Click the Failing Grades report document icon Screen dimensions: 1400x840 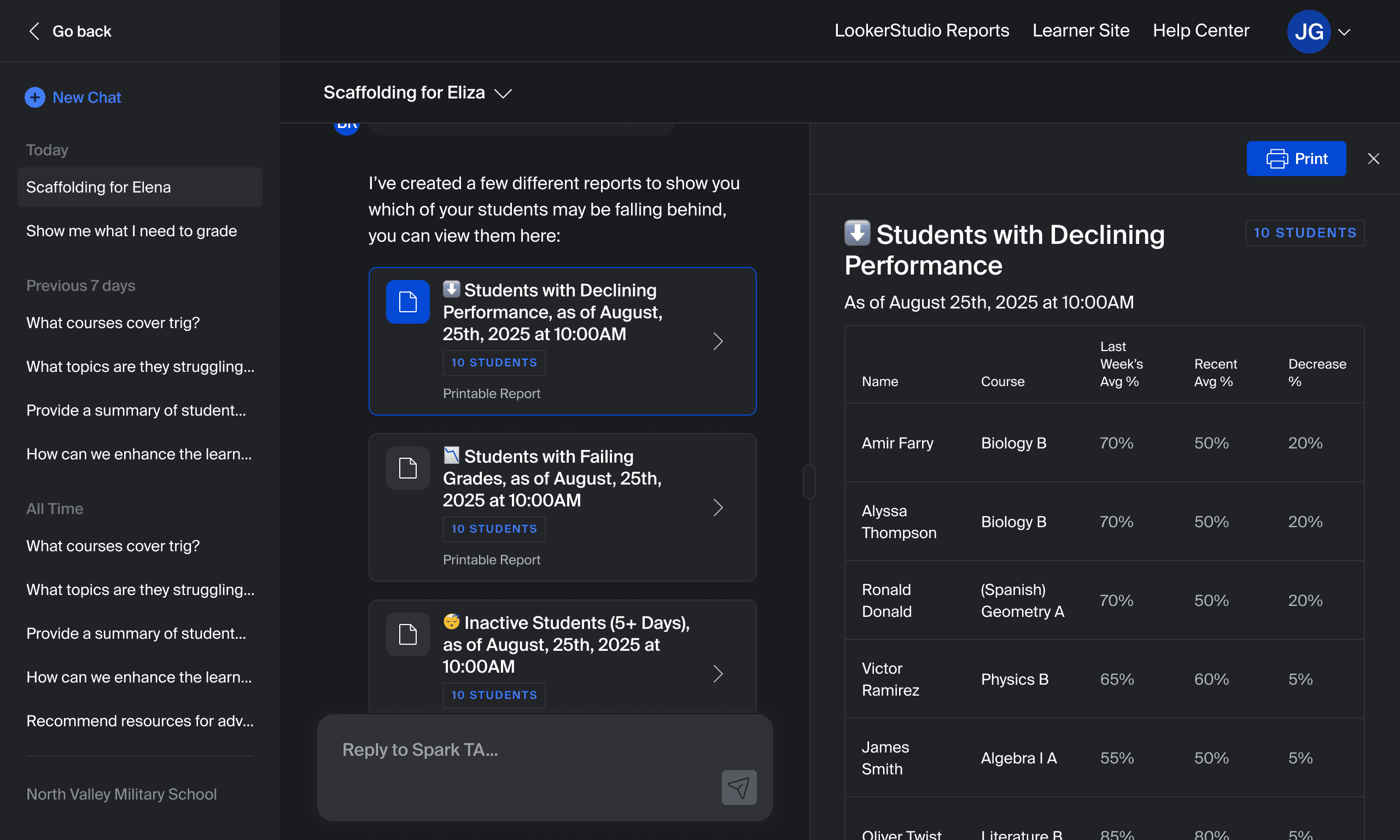(x=407, y=468)
